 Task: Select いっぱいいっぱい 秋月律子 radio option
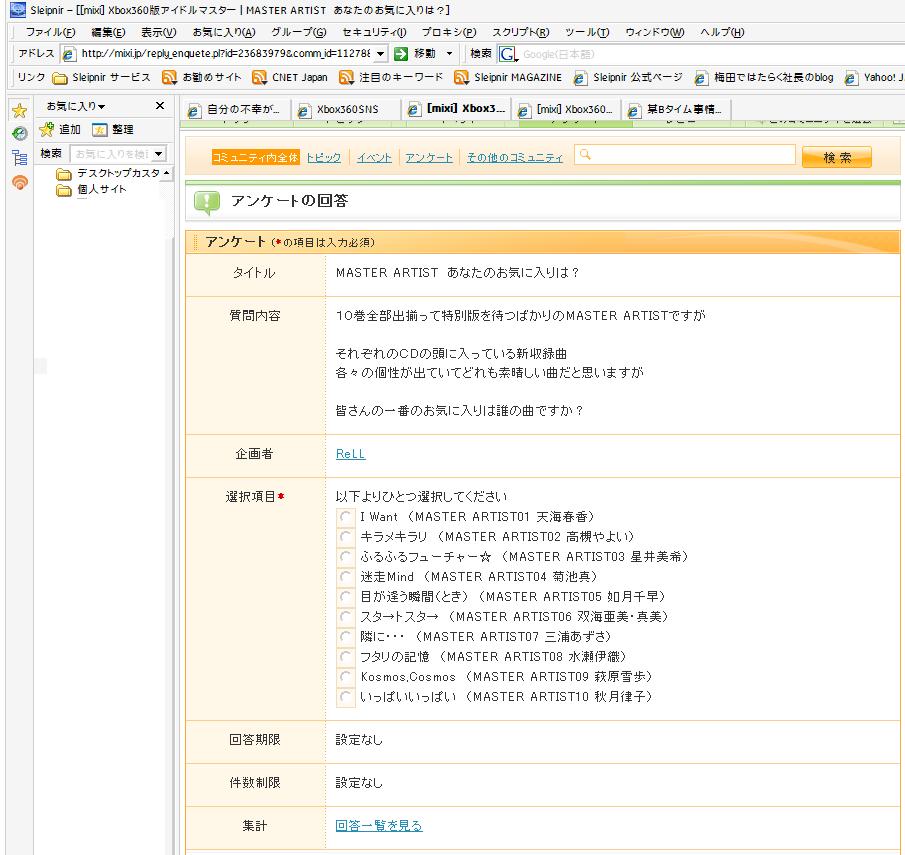click(x=345, y=697)
